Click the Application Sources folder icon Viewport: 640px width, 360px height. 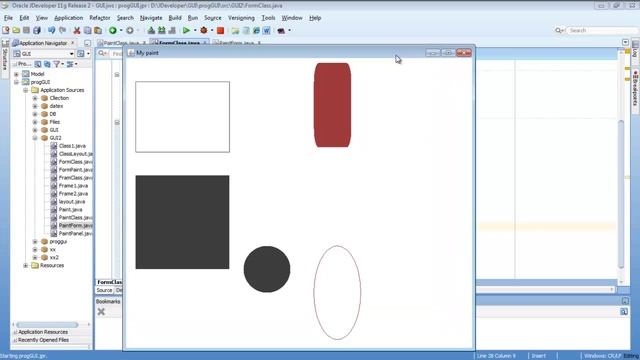click(x=35, y=90)
